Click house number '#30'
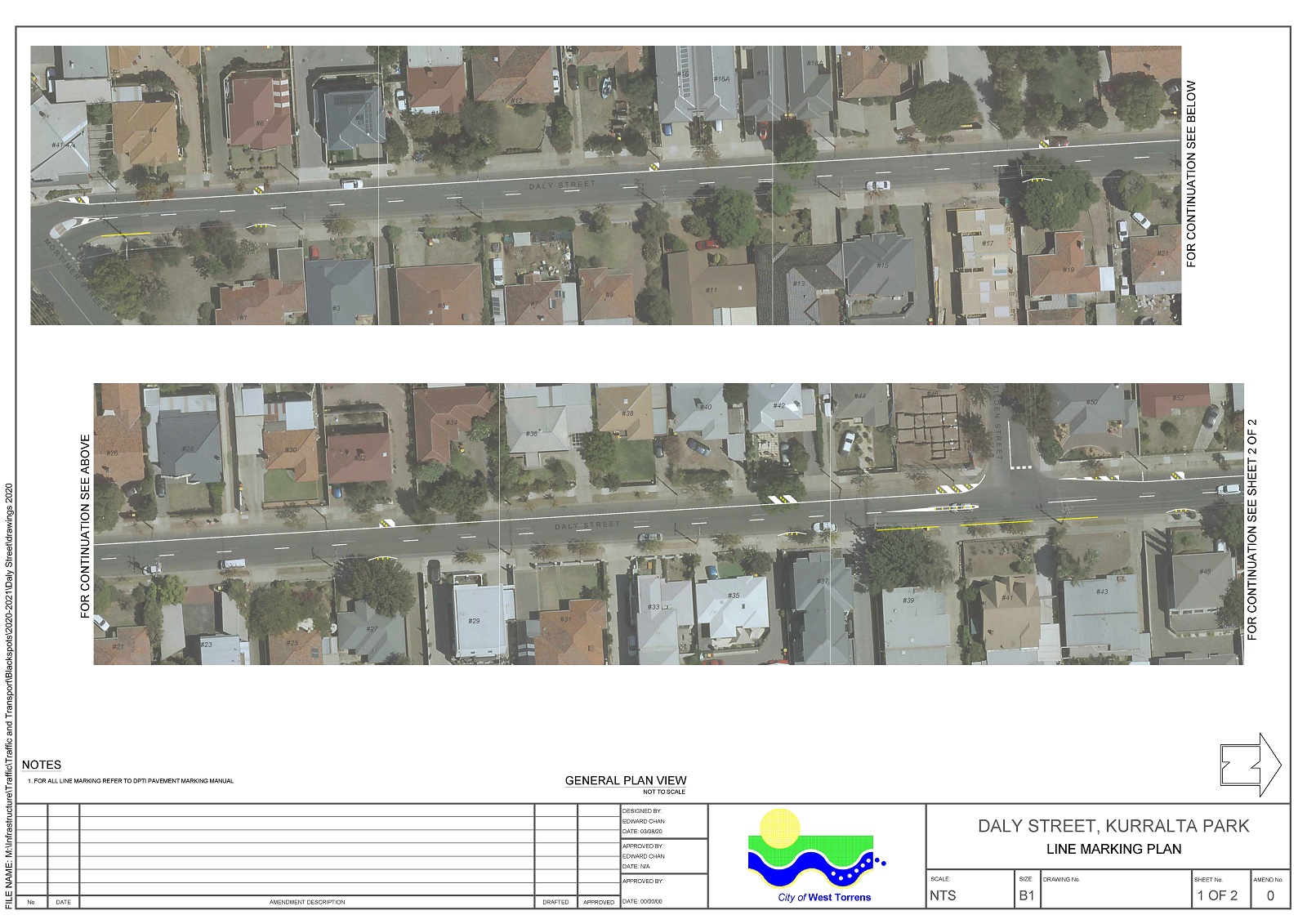 point(291,450)
